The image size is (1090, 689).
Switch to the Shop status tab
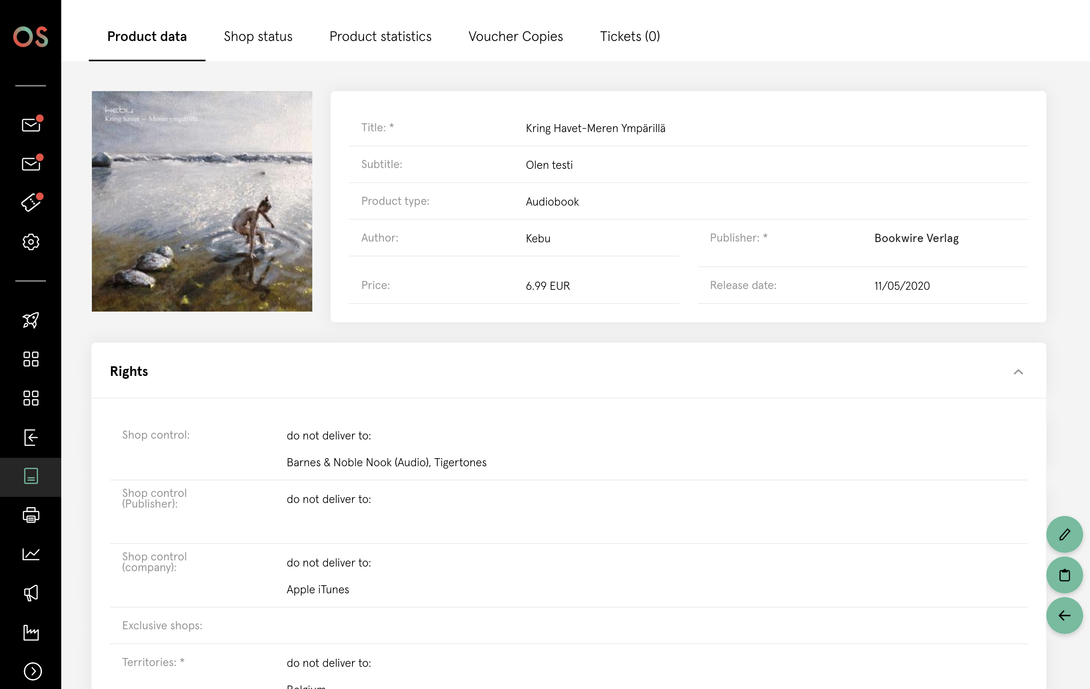258,36
